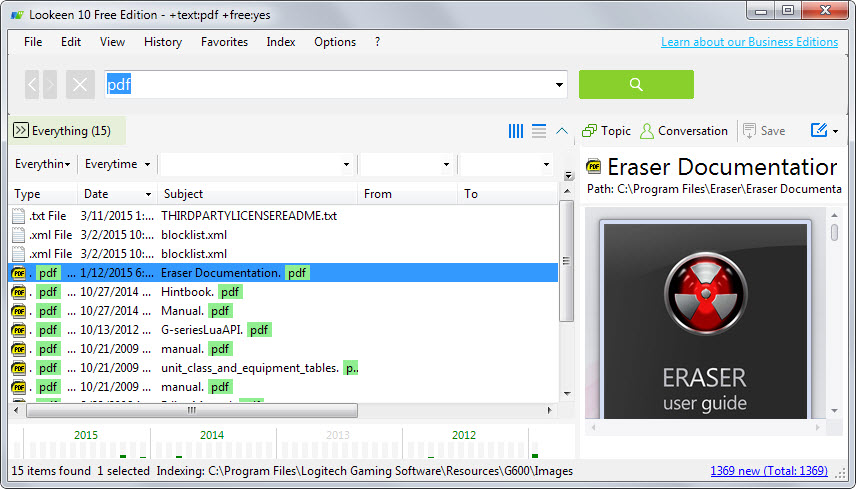Click the PDF icon of G-seriesLuaAPI row
This screenshot has width=856, height=489.
coord(19,330)
